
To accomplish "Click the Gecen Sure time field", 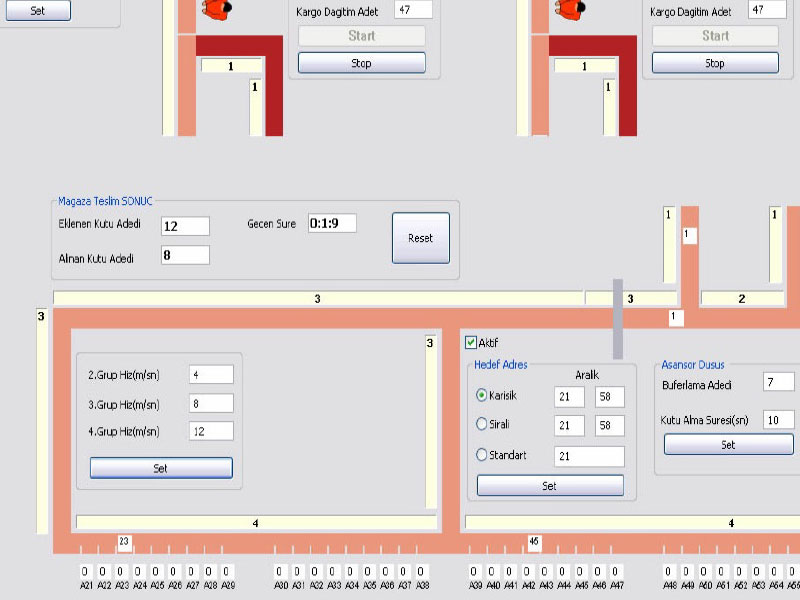I will 331,223.
